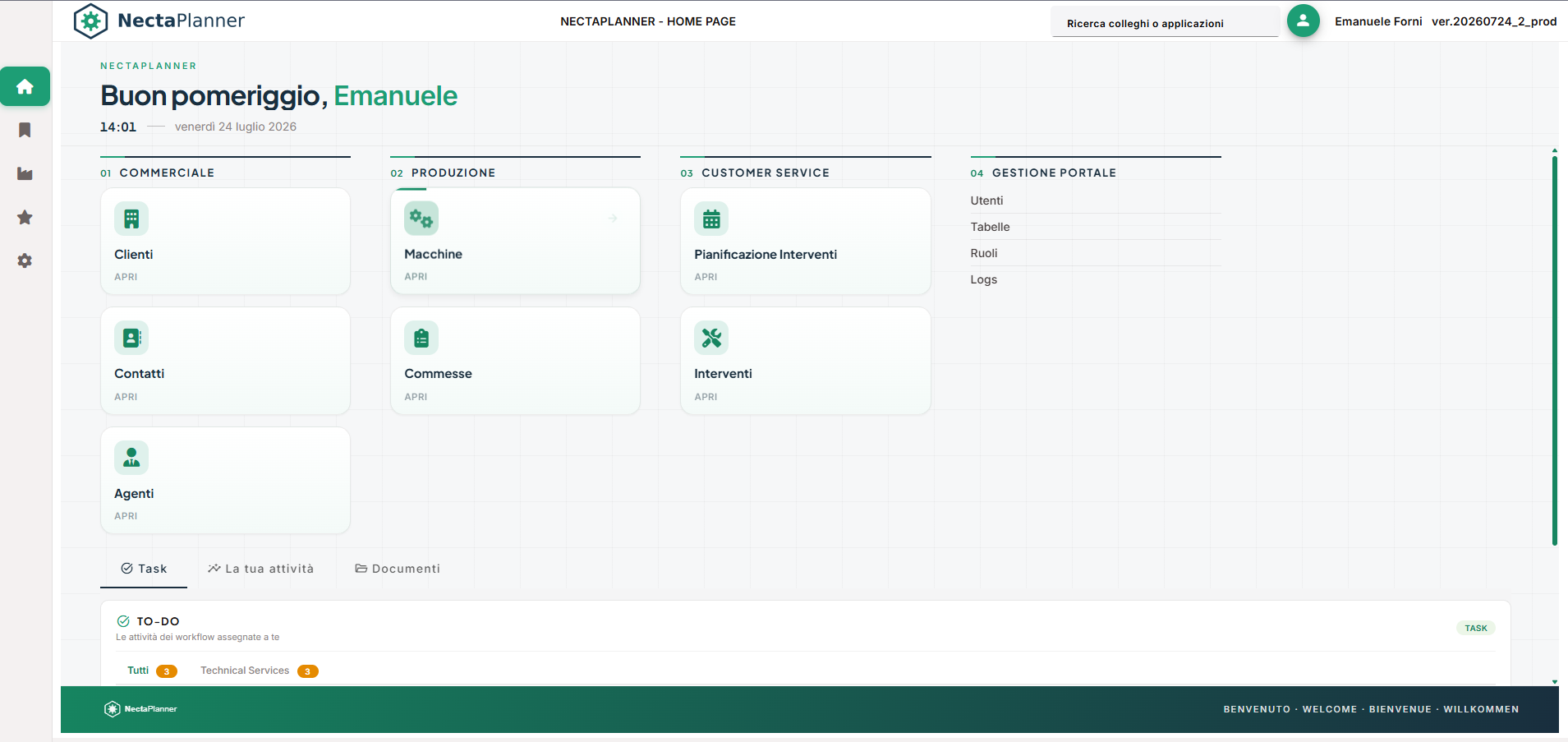Click the Tutti count badge 3
1568x742 pixels.
tap(167, 671)
